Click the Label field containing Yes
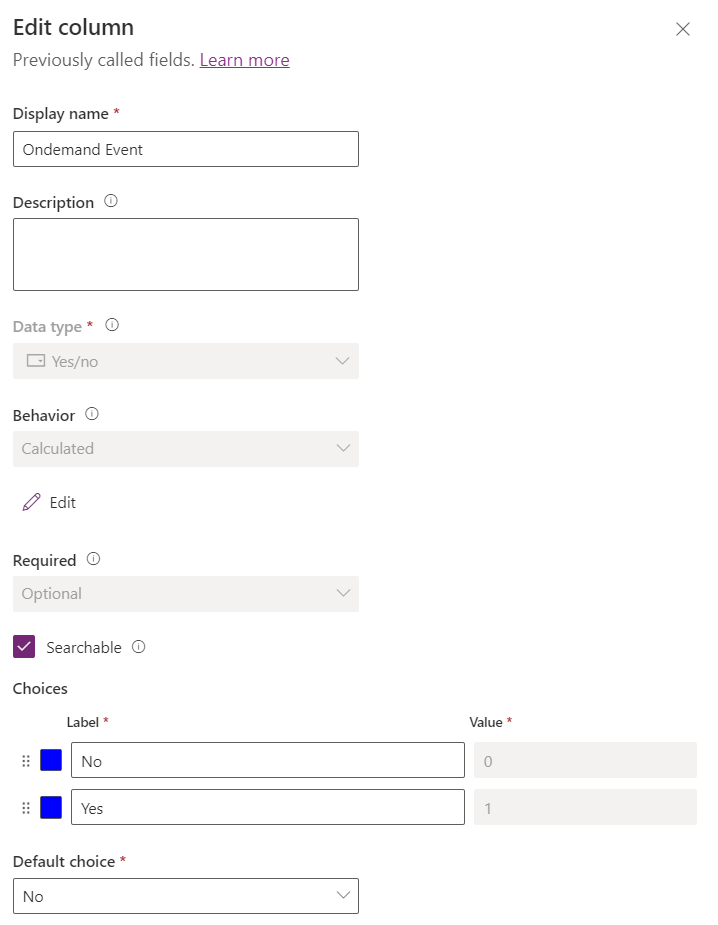 click(x=265, y=806)
